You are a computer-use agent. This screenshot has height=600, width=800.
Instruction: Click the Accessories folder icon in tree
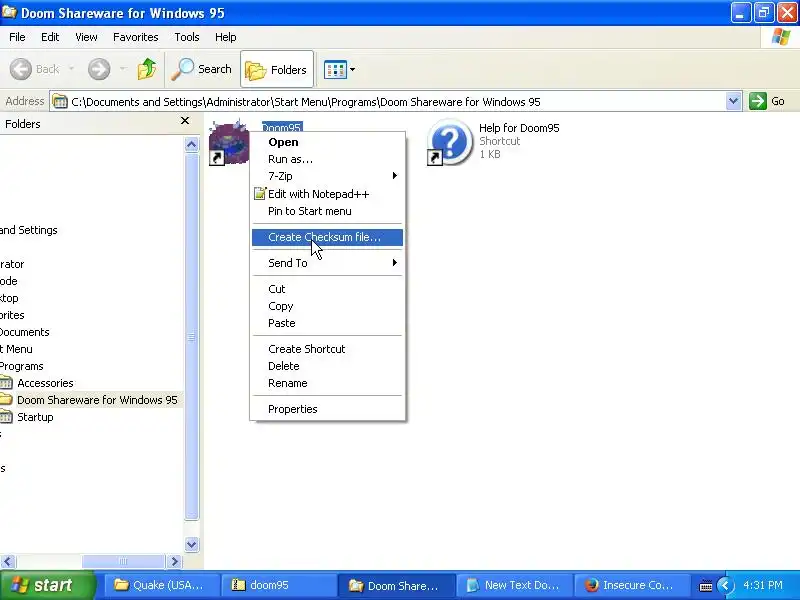tap(6, 383)
